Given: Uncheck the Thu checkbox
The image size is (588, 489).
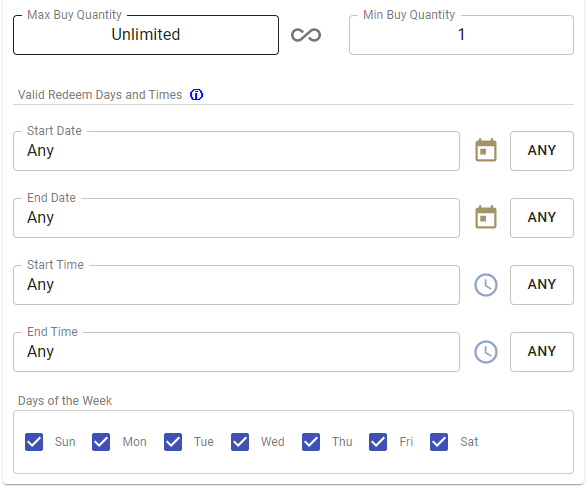Looking at the screenshot, I should pos(311,442).
